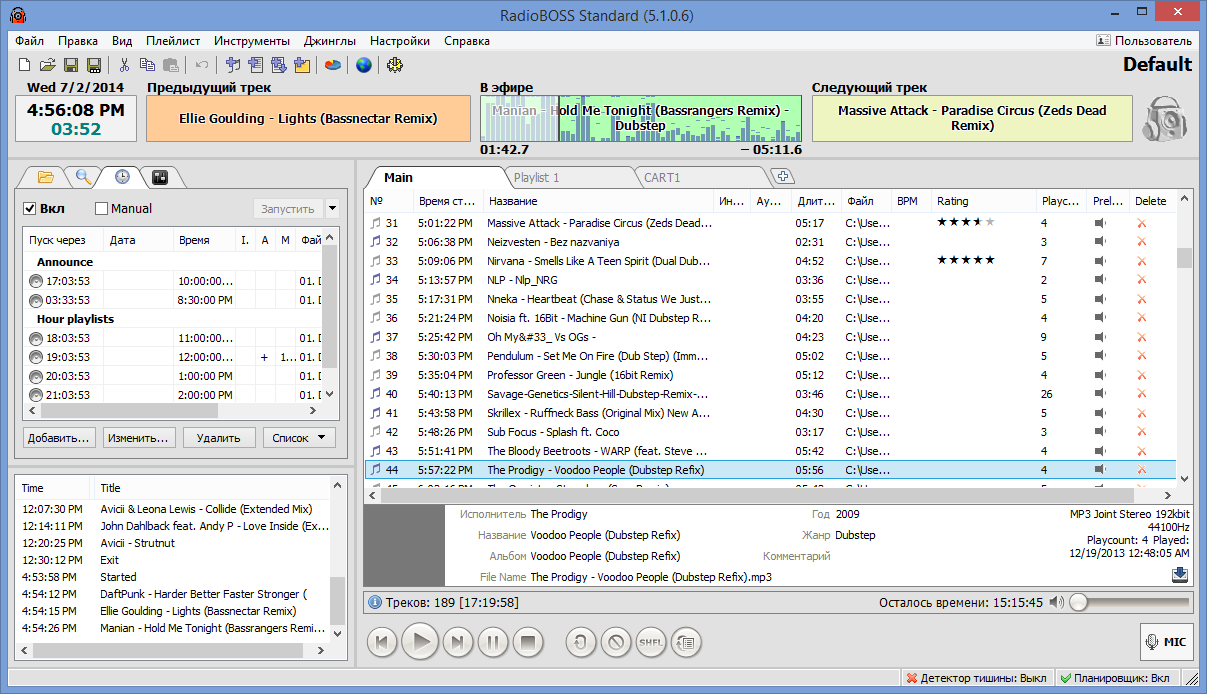The image size is (1207, 694).
Task: Expand the Запустить dropdown arrow
Action: (332, 209)
